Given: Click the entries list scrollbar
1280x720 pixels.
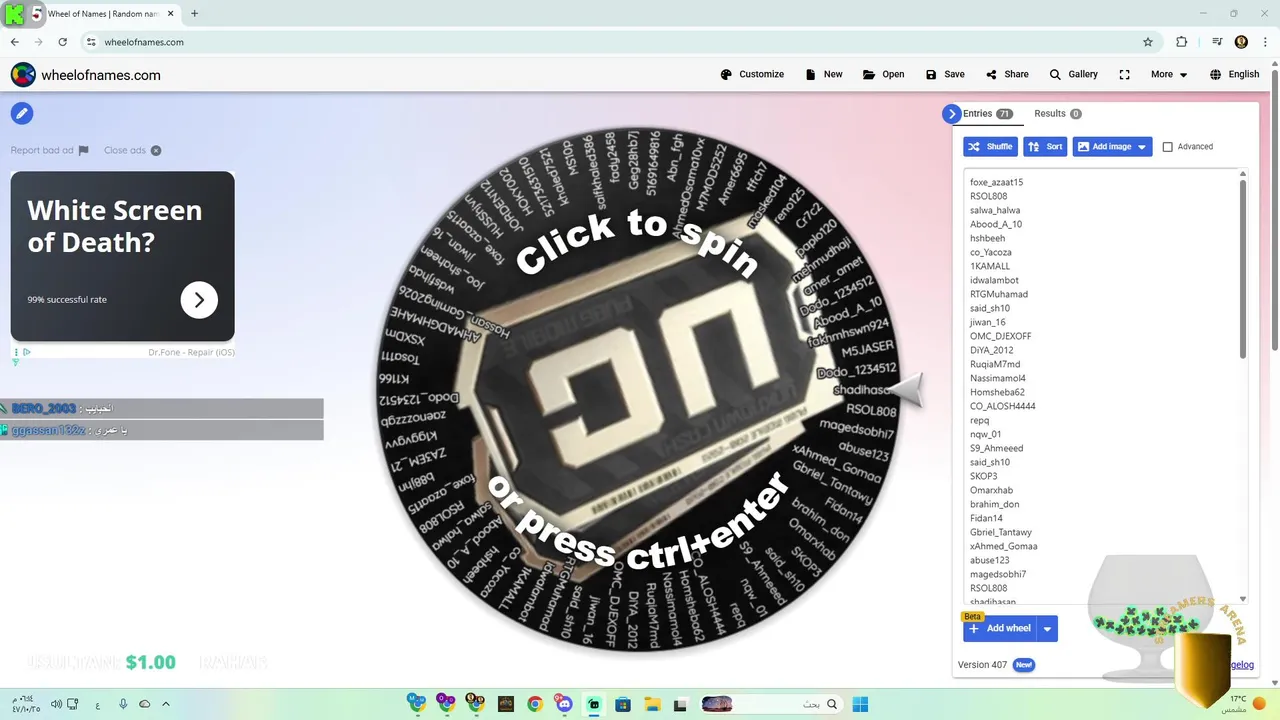Looking at the screenshot, I should pos(1243,268).
